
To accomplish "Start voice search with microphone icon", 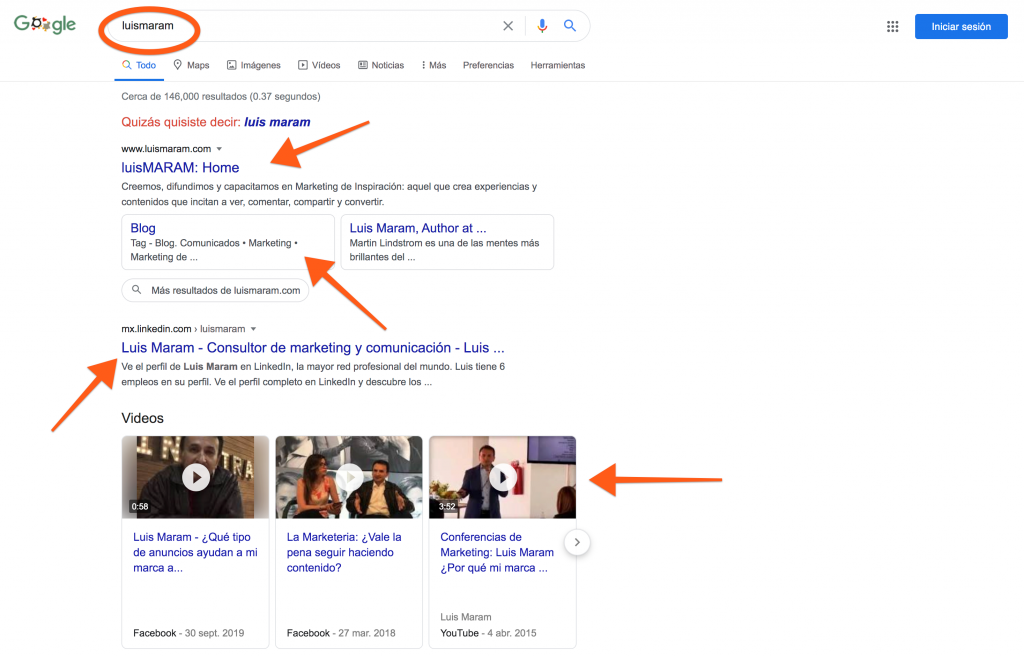I will coord(542,26).
